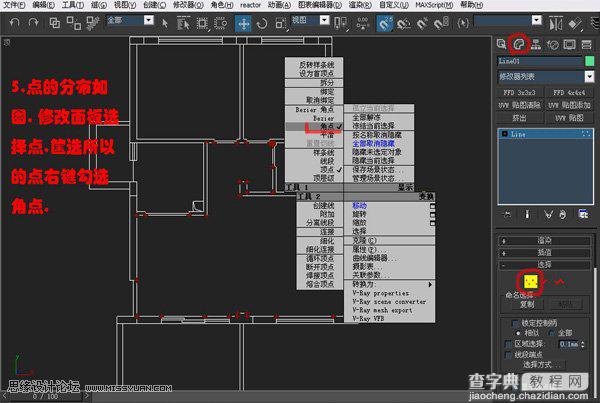
Task: Click the settings box beside 旋转
Action: pos(432,214)
